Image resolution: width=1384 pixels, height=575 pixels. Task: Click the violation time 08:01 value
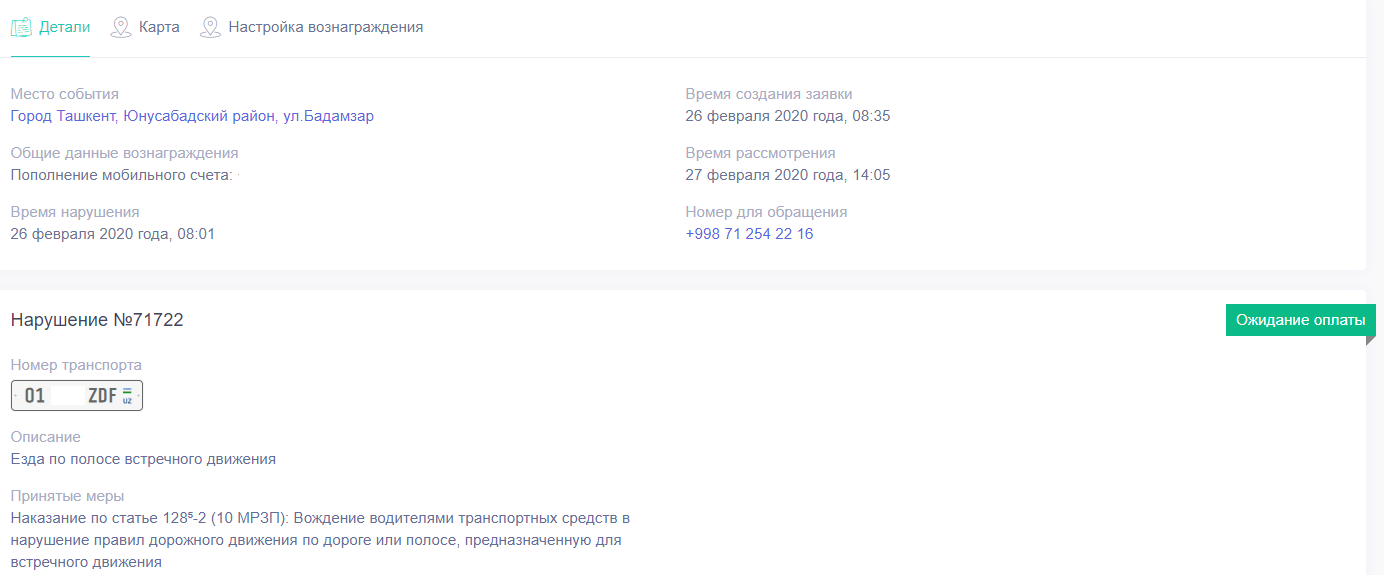point(112,234)
